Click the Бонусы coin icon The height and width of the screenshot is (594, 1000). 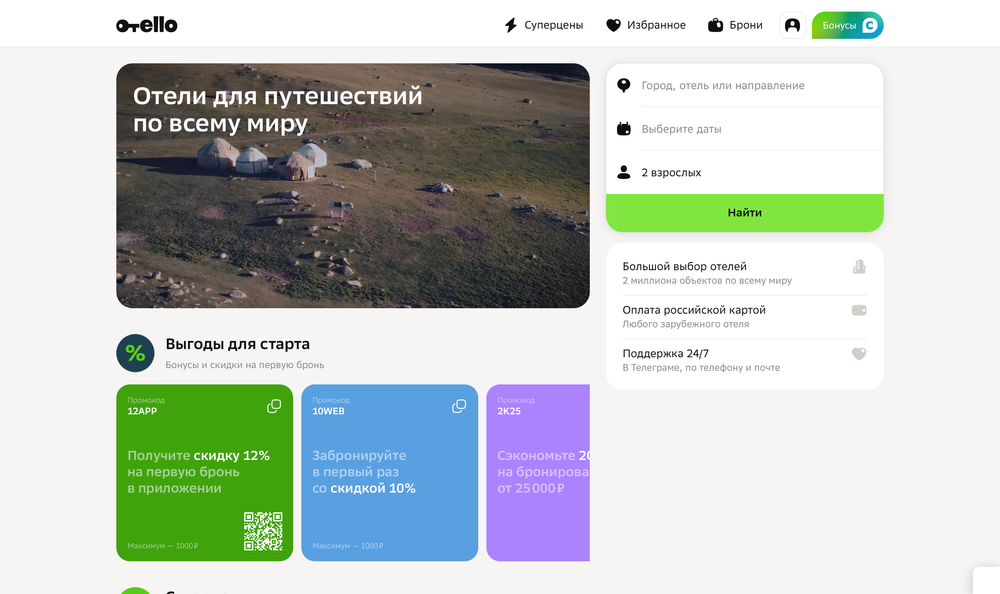(870, 25)
